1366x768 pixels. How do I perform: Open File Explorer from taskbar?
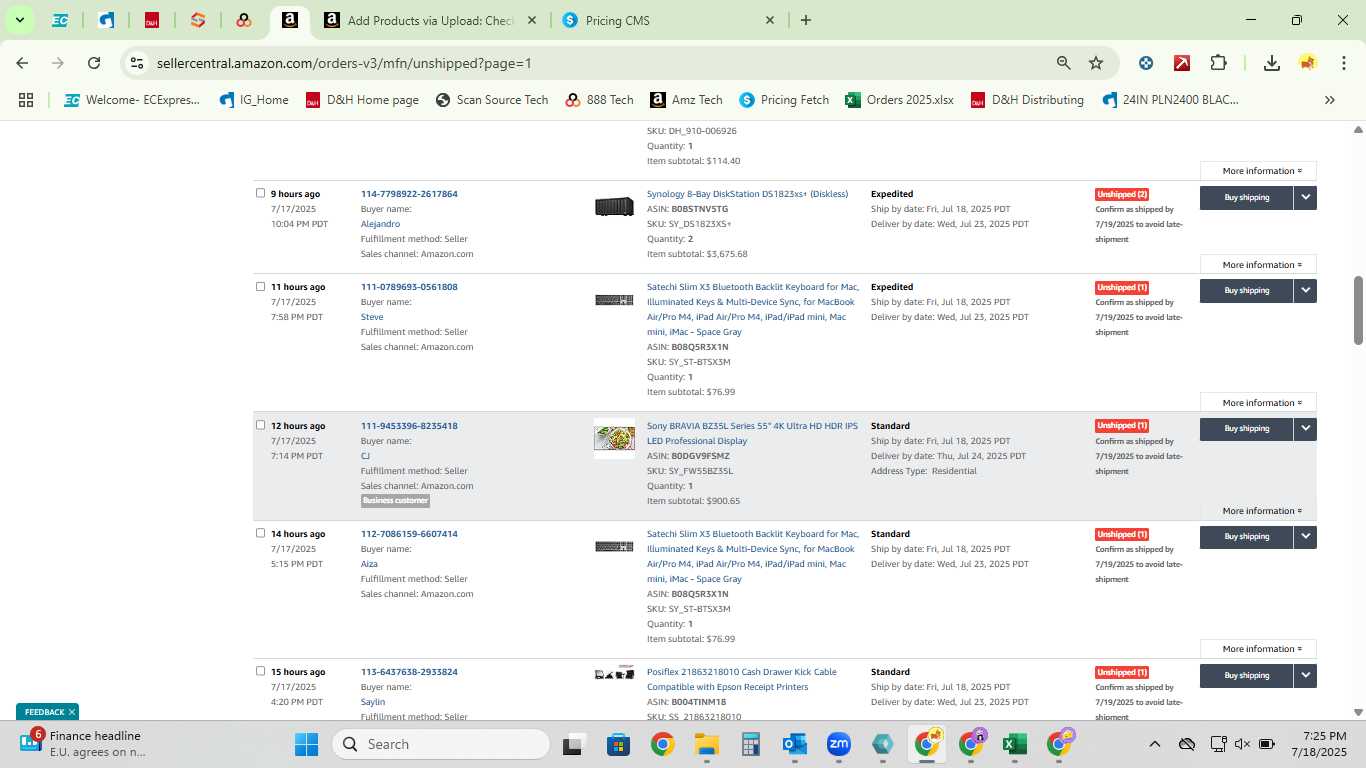(707, 744)
